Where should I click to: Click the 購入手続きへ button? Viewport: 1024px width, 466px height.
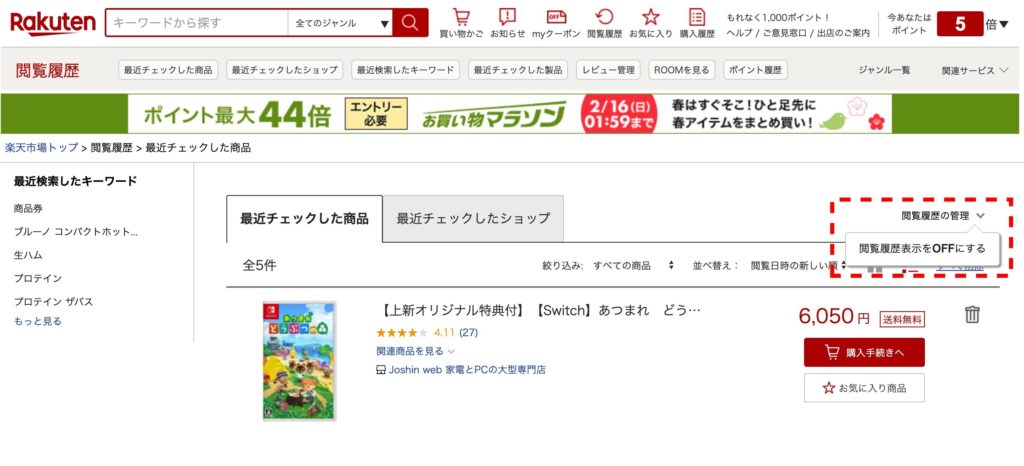tap(864, 352)
